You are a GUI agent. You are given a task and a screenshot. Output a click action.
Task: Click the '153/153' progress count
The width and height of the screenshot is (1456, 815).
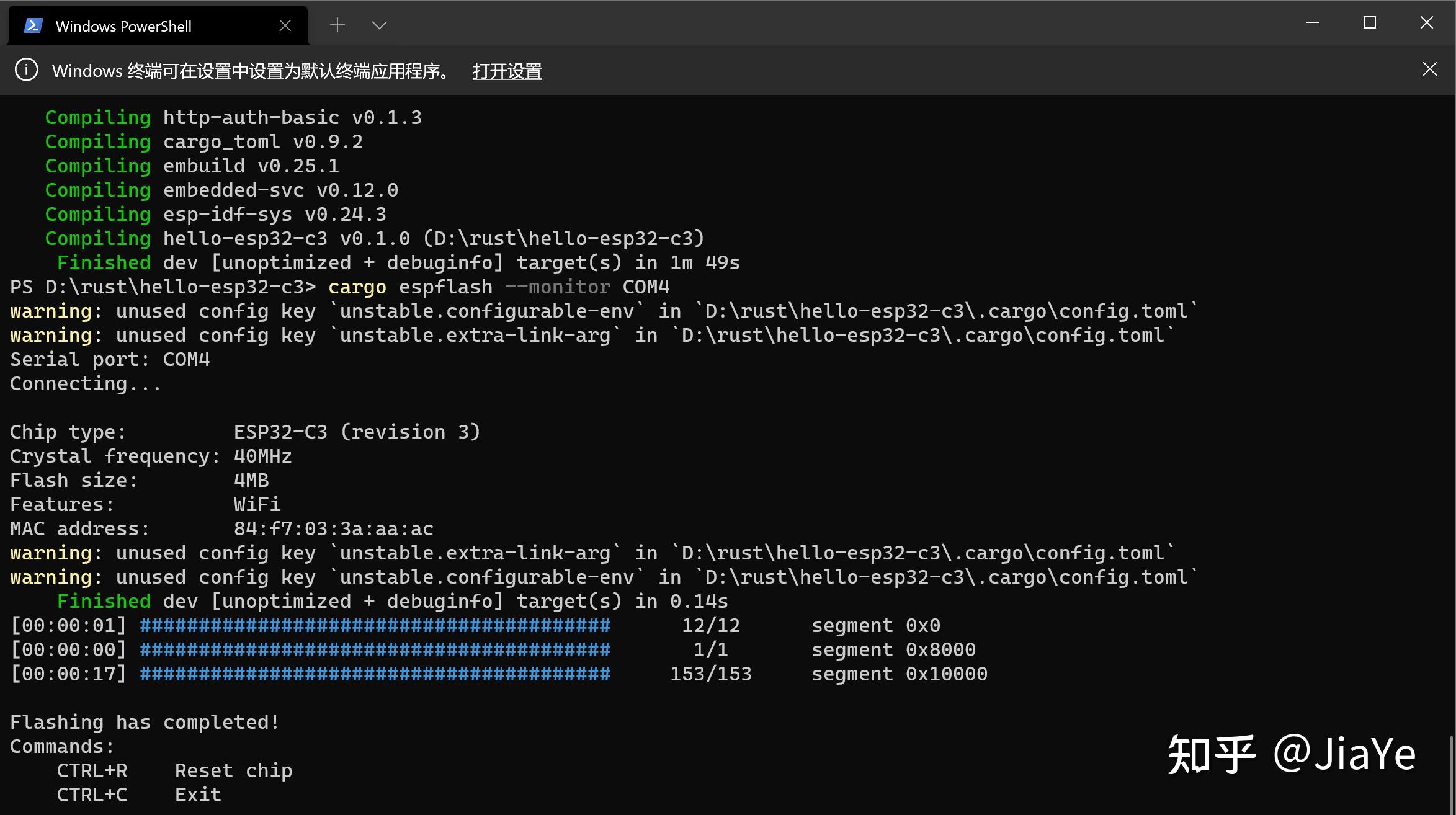711,674
